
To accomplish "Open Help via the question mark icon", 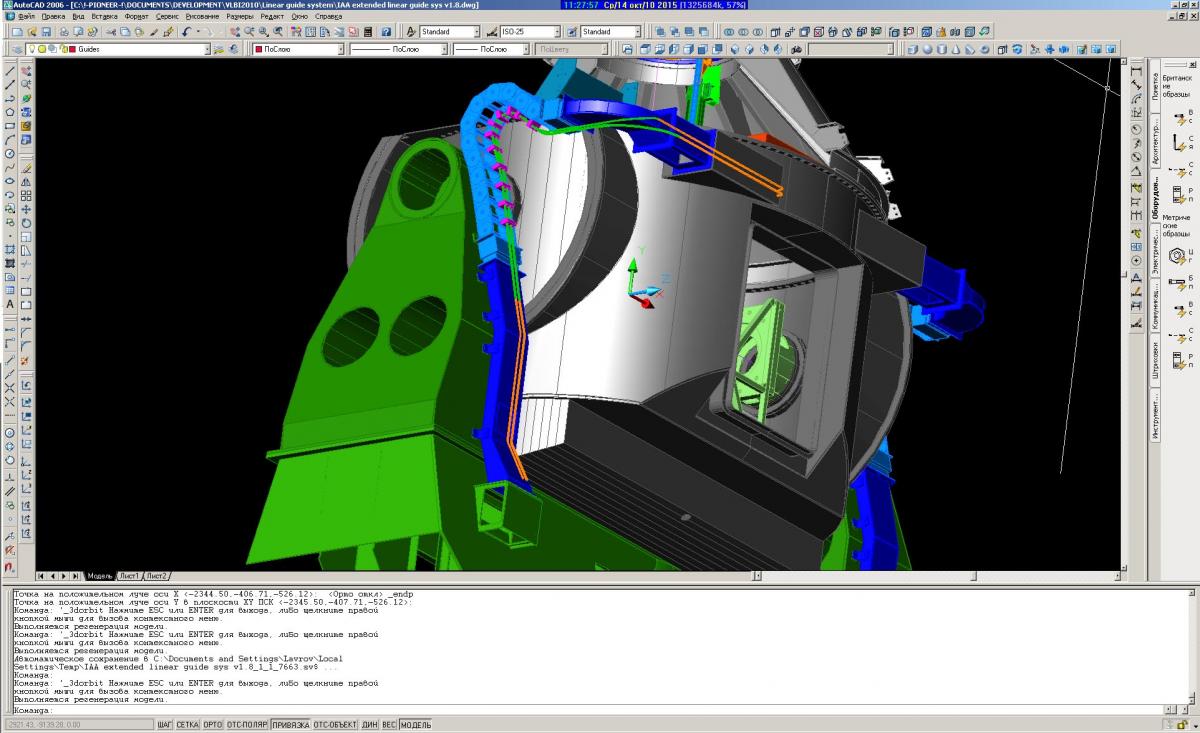I will tap(386, 32).
